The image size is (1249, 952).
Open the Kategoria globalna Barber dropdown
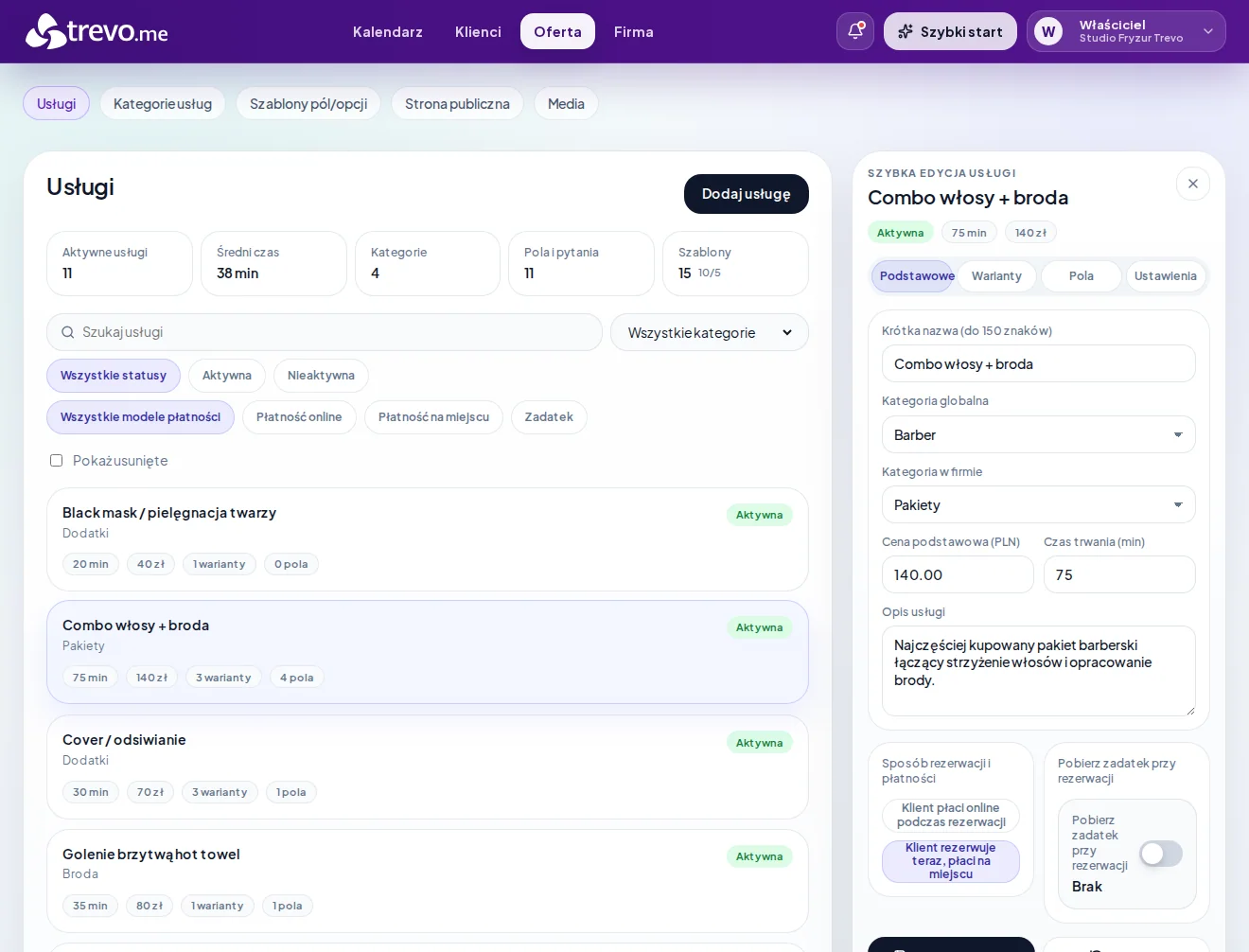(1039, 434)
